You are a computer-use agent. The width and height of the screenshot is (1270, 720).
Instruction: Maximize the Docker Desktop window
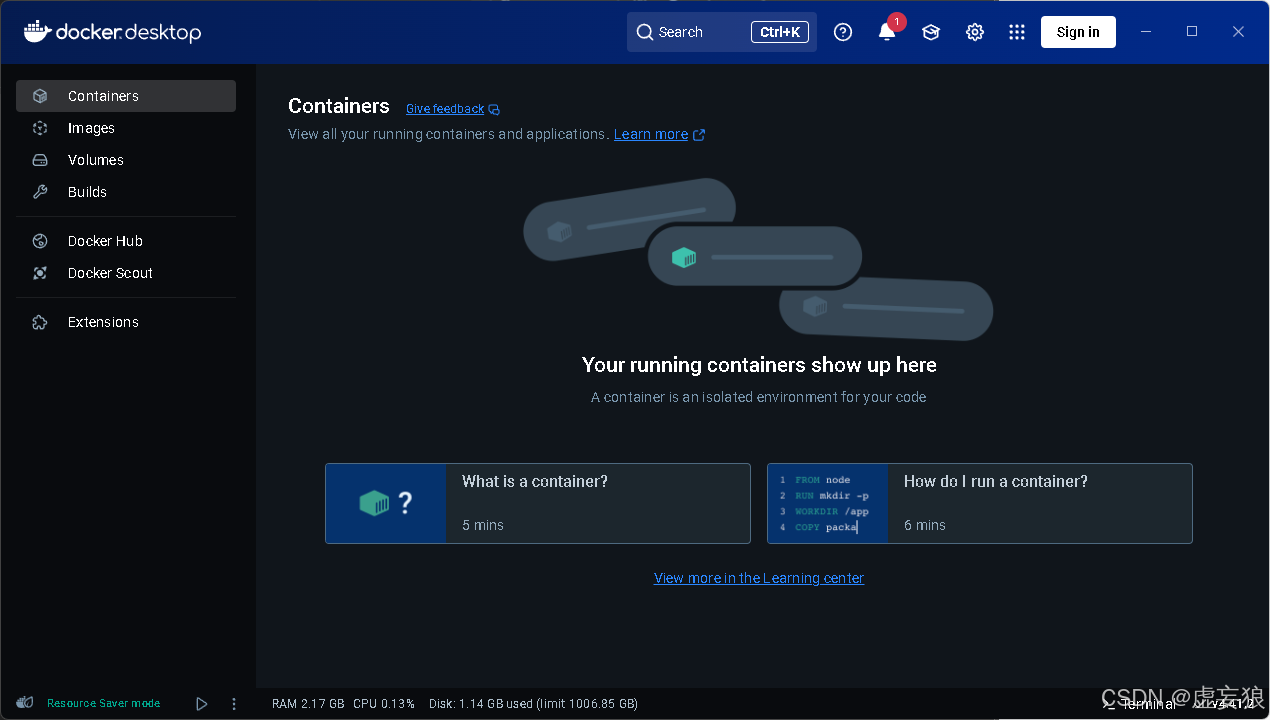coord(1192,32)
